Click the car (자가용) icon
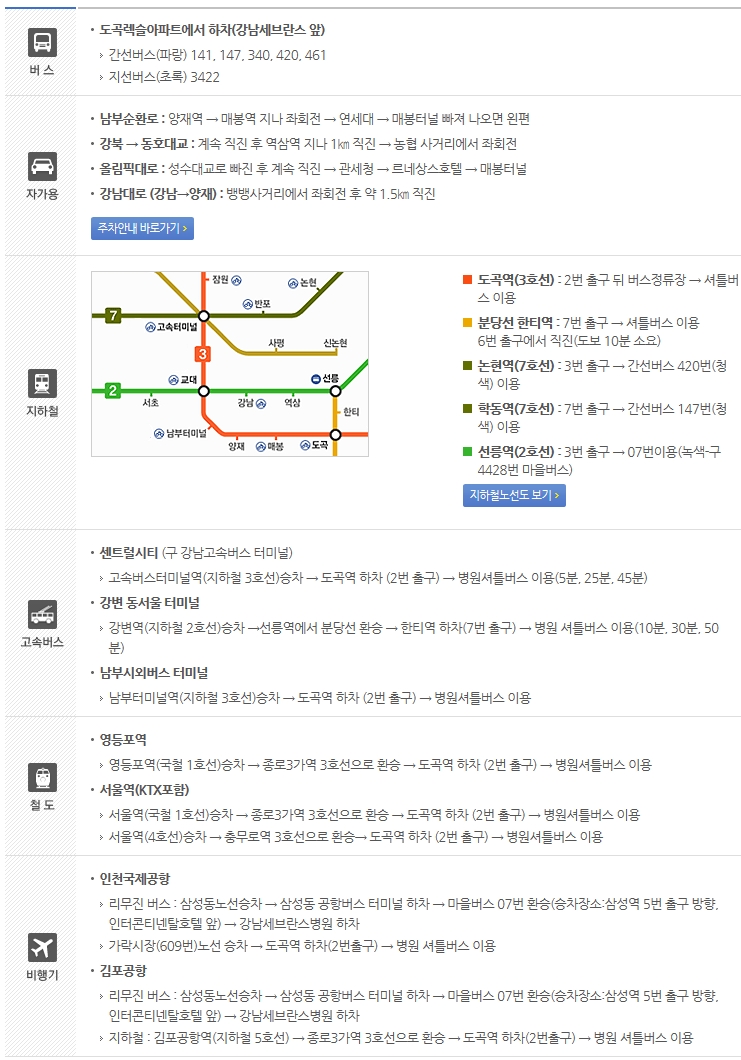The height and width of the screenshot is (1060, 741). [42, 166]
